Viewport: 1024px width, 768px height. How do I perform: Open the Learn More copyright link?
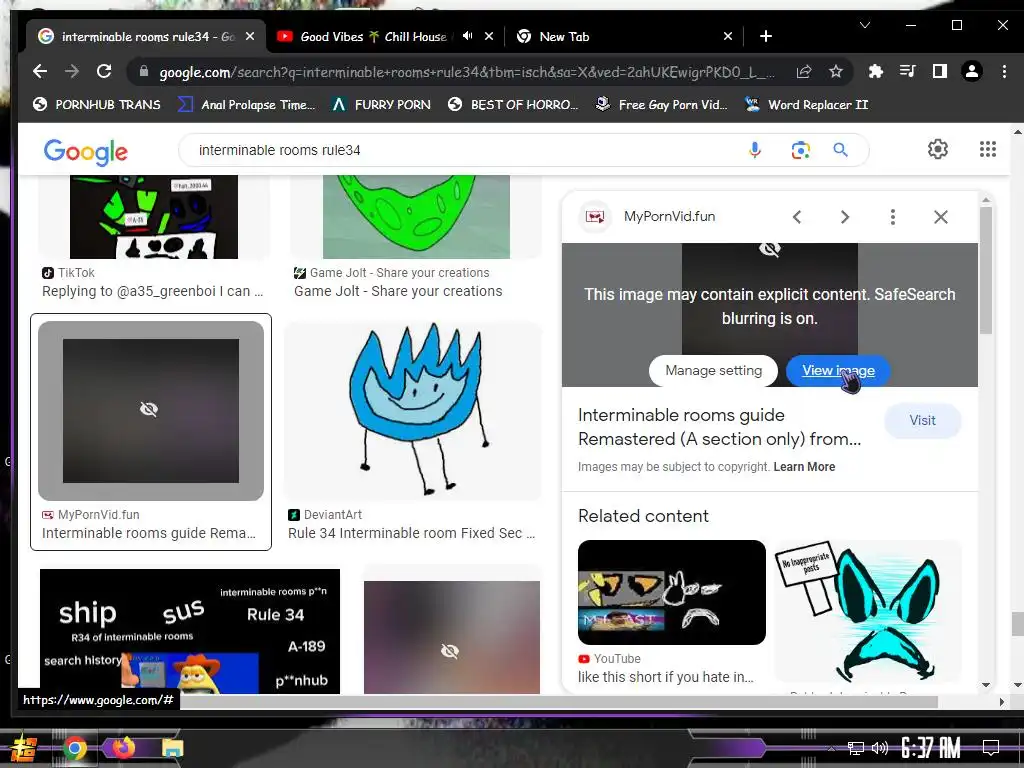tap(804, 467)
